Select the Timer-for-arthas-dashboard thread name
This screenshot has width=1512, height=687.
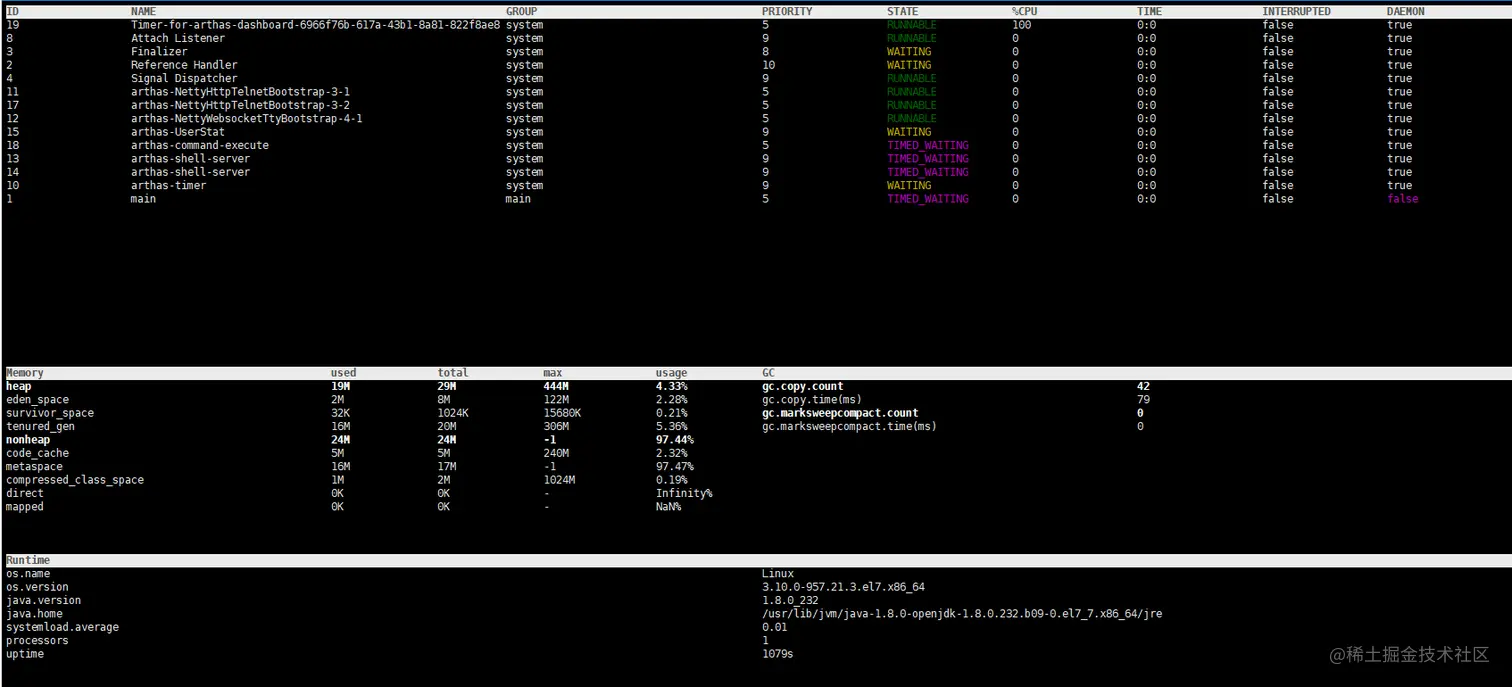click(315, 25)
